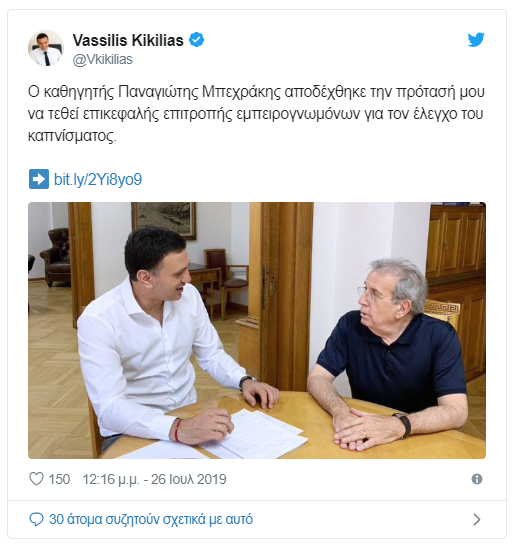Image resolution: width=513 pixels, height=546 pixels.
Task: Click the 12:16 μ.μ. - 26 Ιουλ 2019 timestamp
Action: [x=154, y=479]
